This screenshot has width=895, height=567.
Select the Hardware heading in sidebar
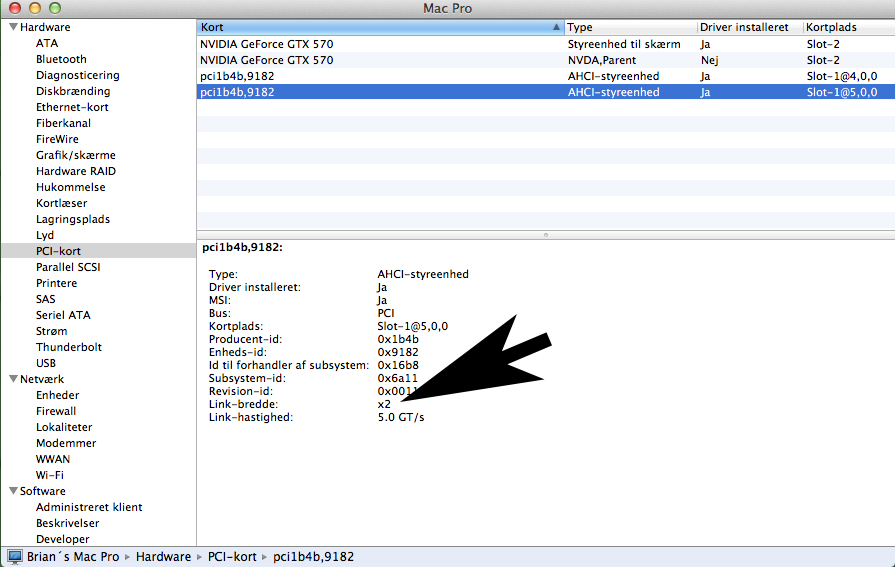click(45, 27)
